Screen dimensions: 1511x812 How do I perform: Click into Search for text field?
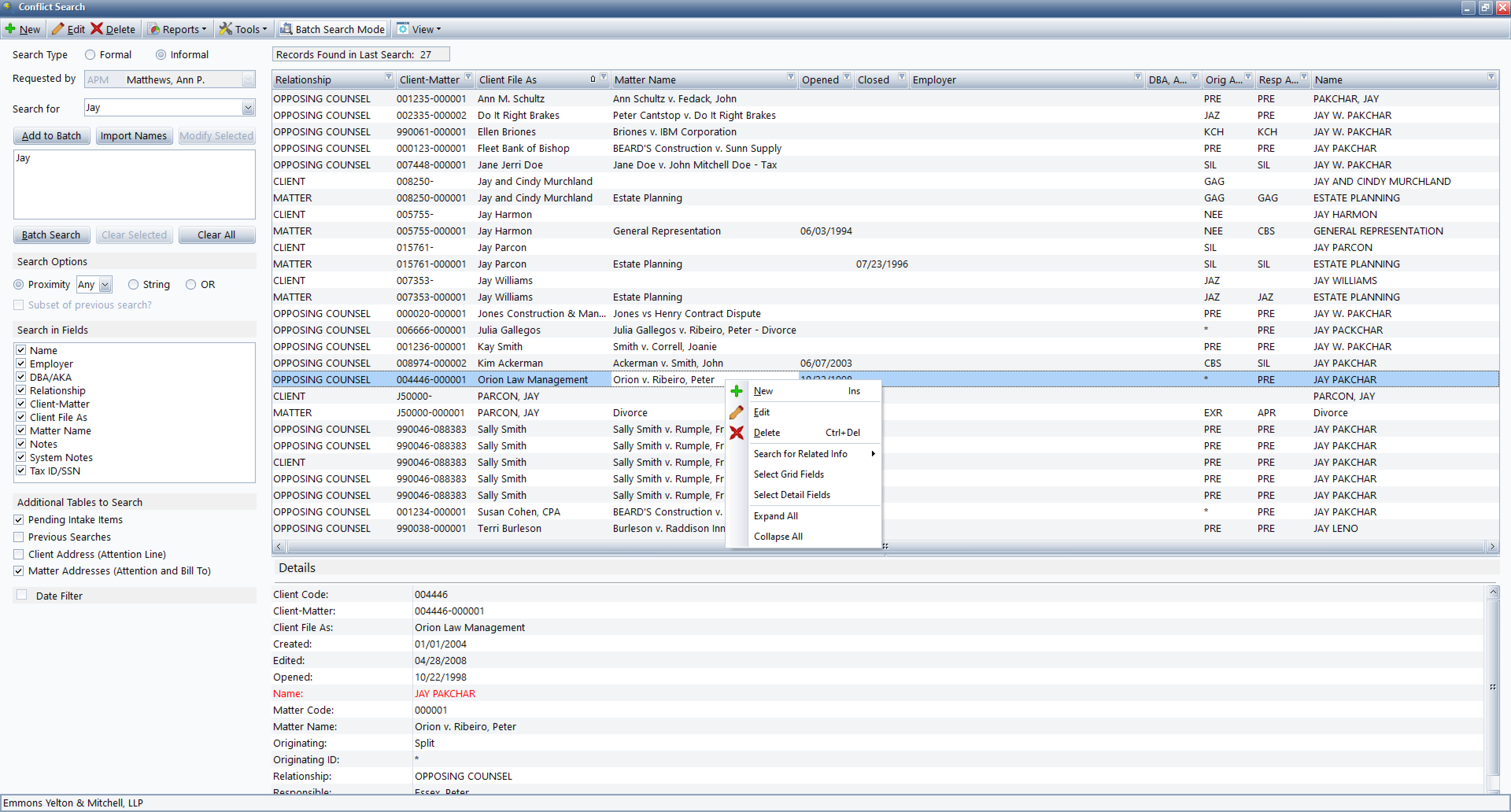coord(163,108)
